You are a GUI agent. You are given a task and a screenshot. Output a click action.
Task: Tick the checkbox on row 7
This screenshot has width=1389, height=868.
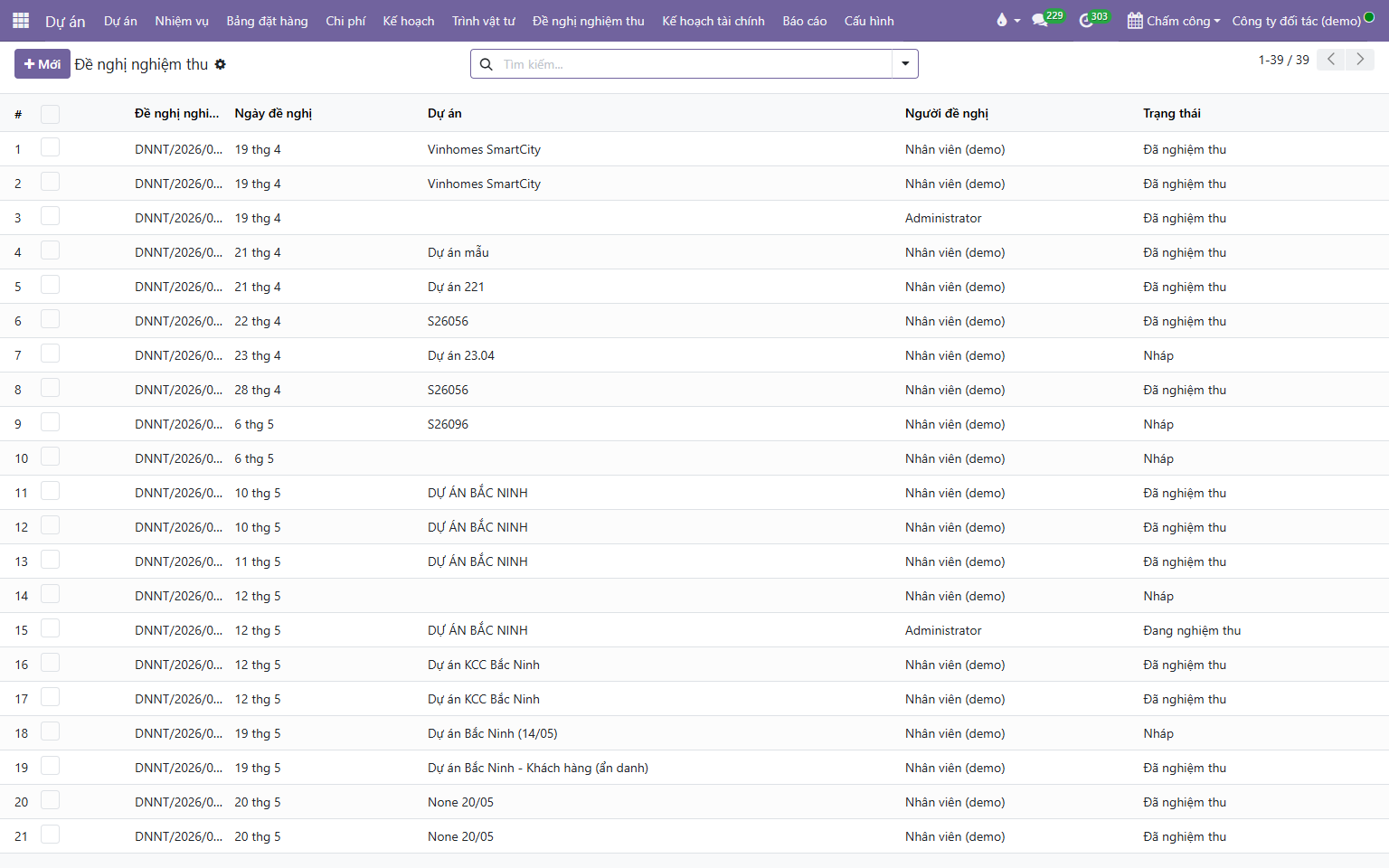click(x=51, y=354)
